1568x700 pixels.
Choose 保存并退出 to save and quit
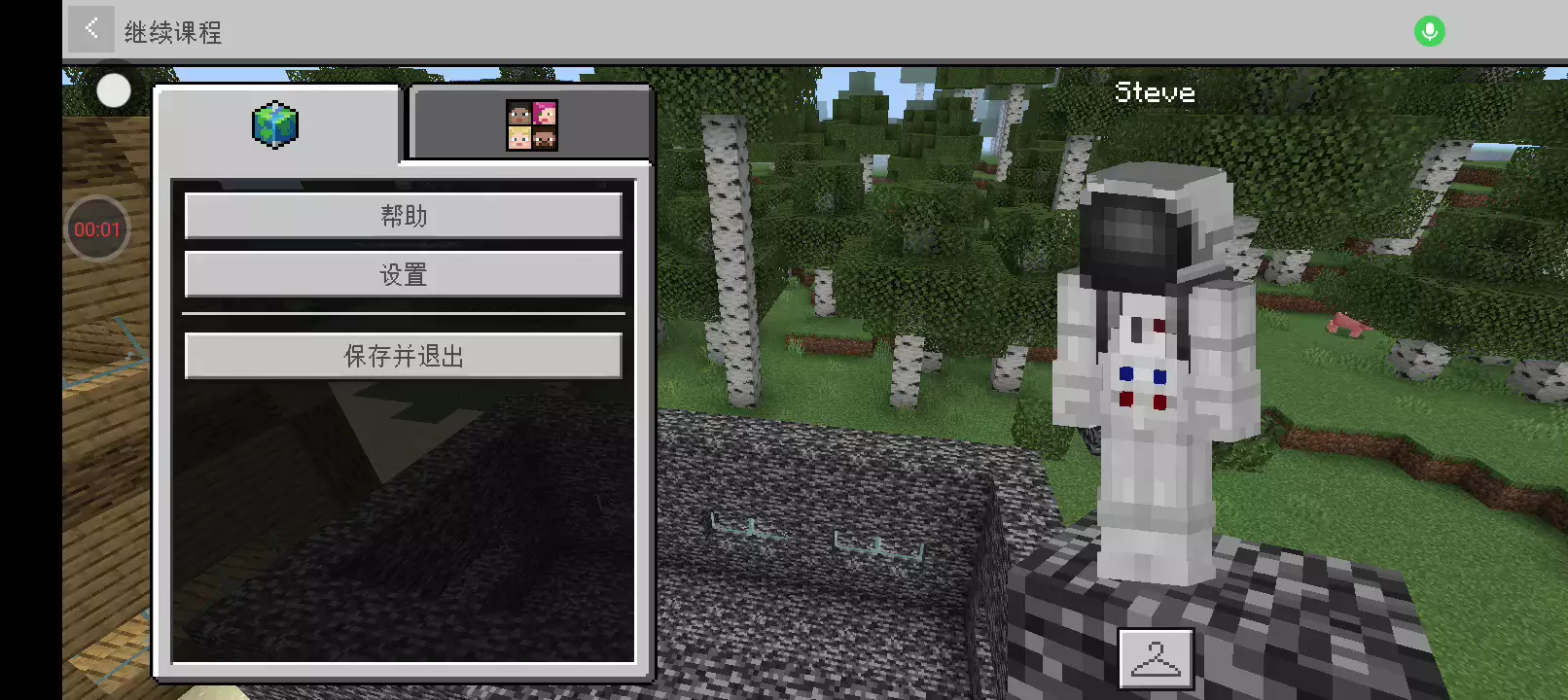coord(404,356)
